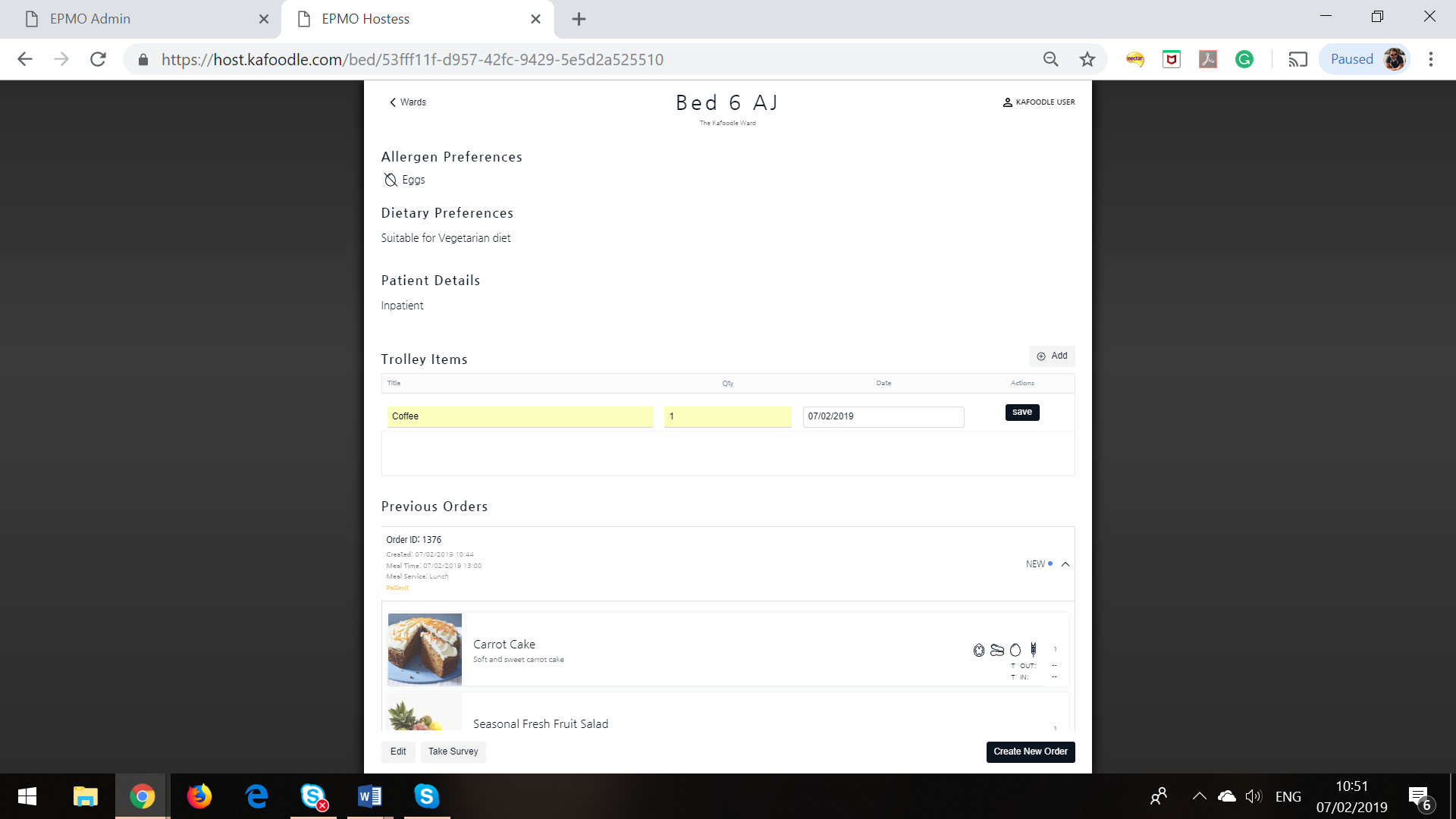Click the Create New Order button
Viewport: 1456px width, 819px height.
pyautogui.click(x=1030, y=751)
